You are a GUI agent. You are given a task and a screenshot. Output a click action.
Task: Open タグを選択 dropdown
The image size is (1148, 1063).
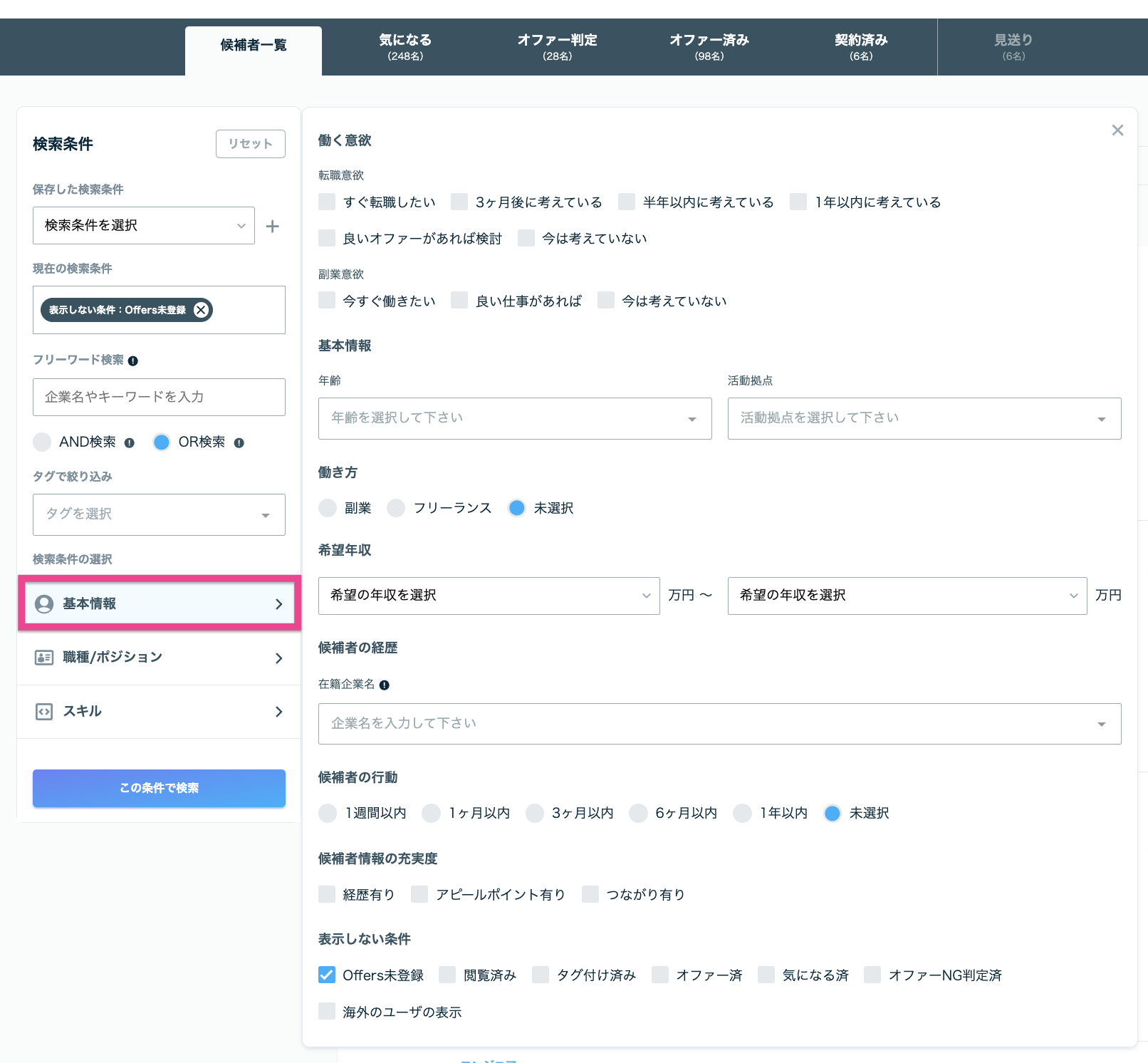pyautogui.click(x=159, y=514)
